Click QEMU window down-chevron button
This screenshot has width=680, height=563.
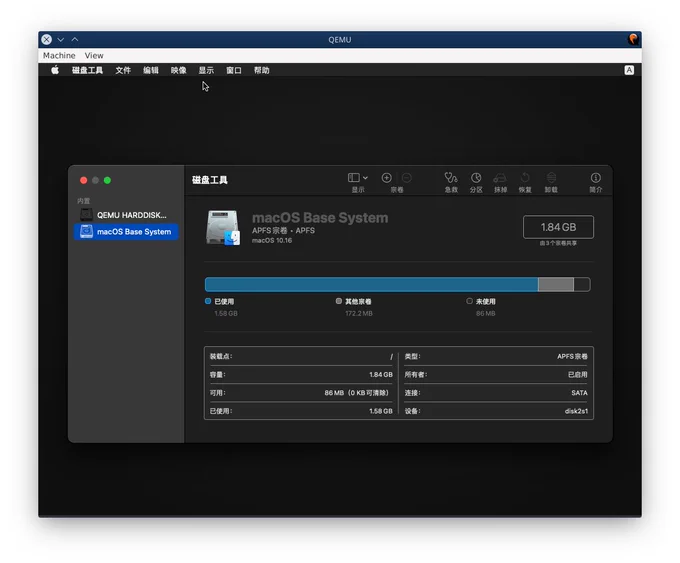click(x=61, y=39)
